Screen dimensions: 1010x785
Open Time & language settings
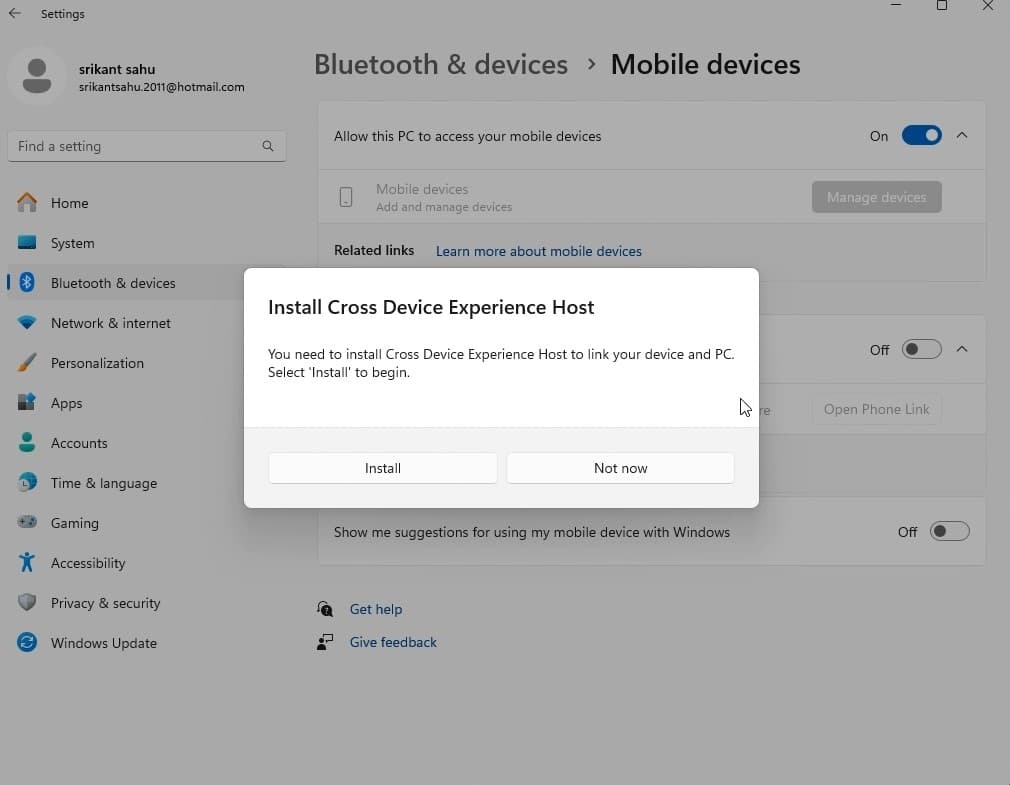pyautogui.click(x=103, y=483)
